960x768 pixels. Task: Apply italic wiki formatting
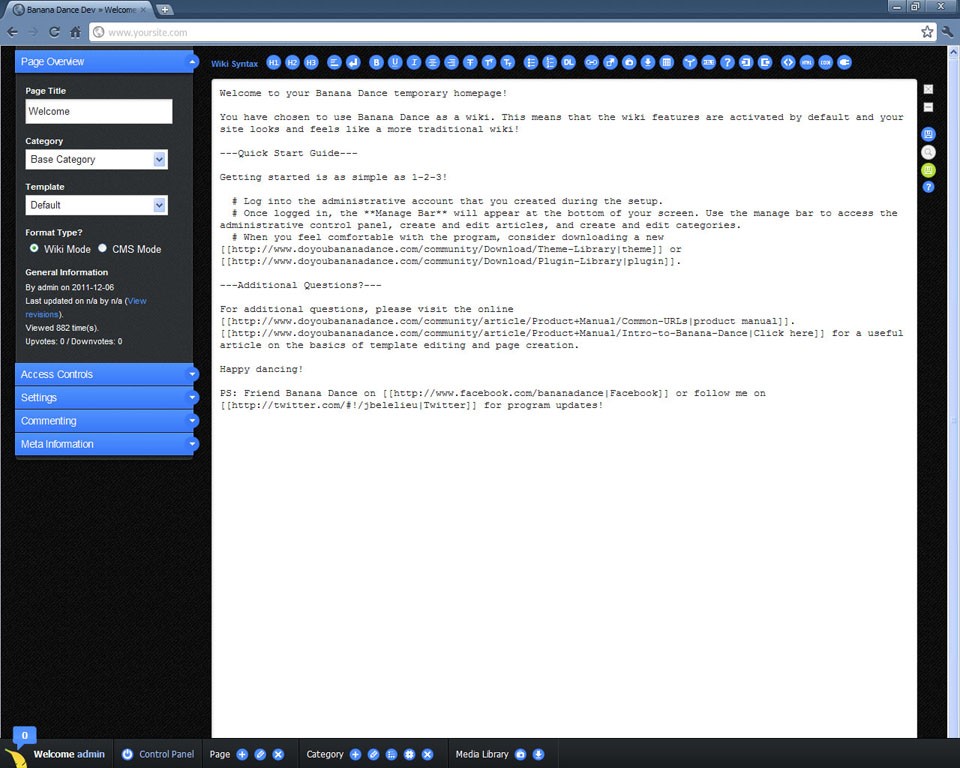click(x=414, y=62)
